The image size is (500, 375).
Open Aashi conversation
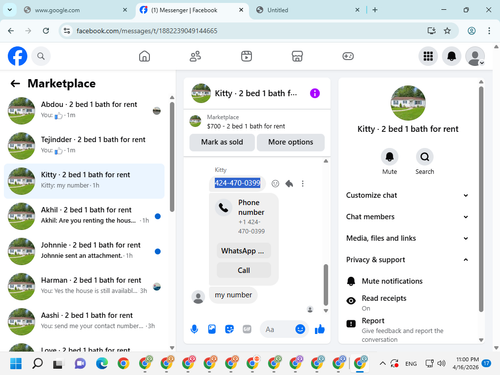point(84,322)
